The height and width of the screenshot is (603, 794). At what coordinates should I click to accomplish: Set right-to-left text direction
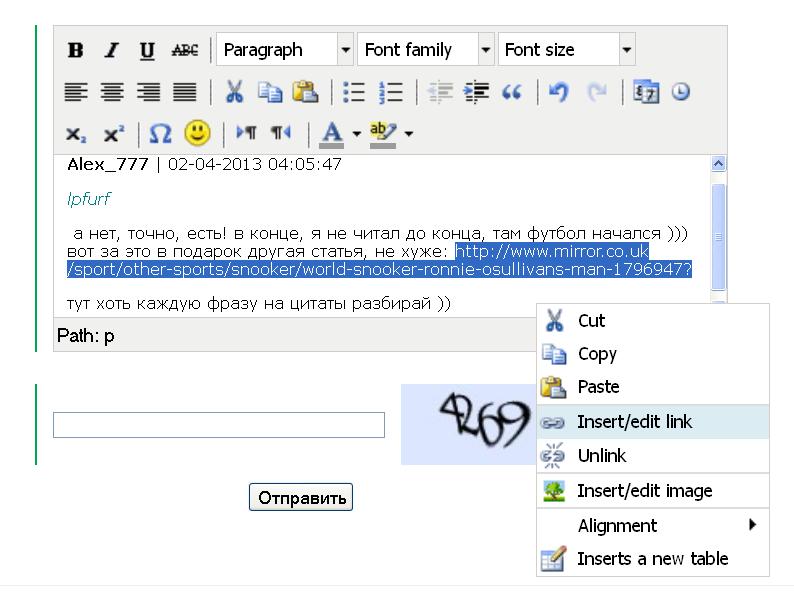281,133
